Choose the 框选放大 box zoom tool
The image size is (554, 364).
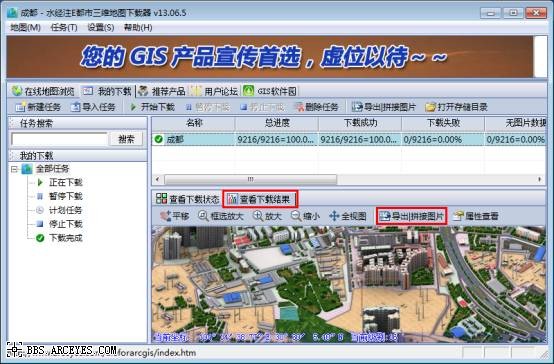[221, 216]
